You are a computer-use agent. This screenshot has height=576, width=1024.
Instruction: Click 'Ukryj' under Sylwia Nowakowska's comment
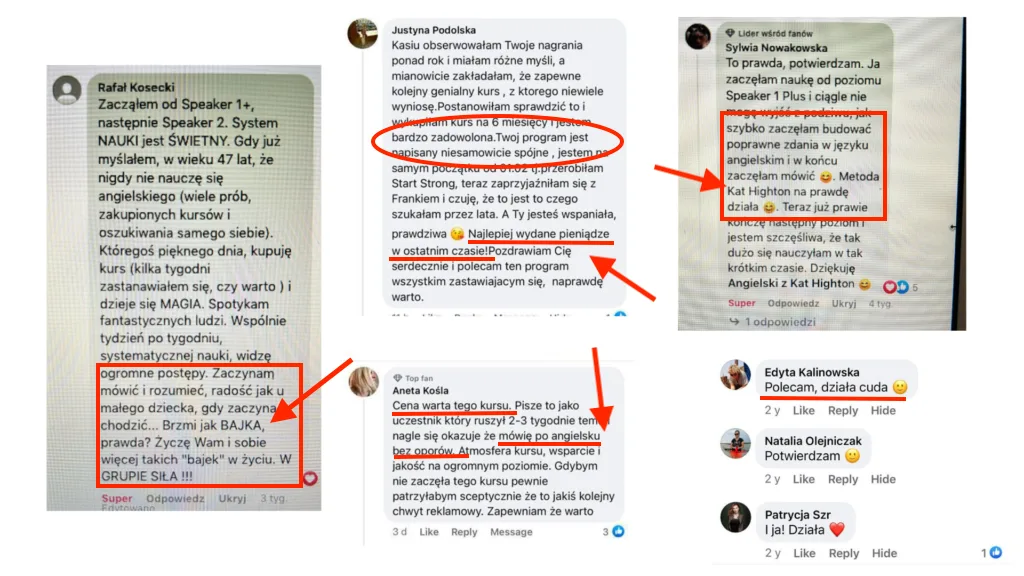click(x=844, y=303)
